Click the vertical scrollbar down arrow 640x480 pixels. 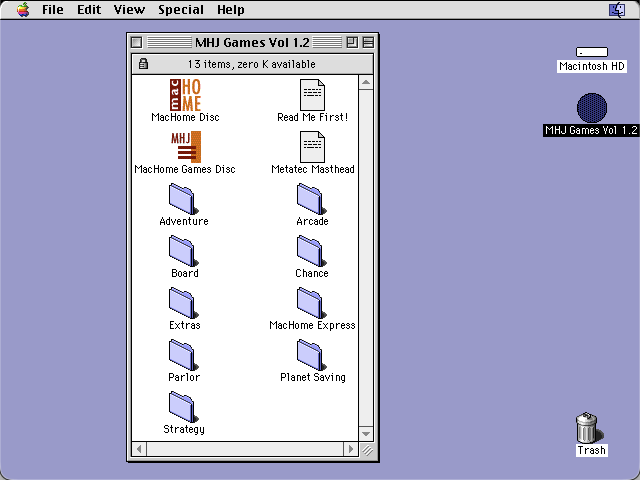(x=366, y=433)
